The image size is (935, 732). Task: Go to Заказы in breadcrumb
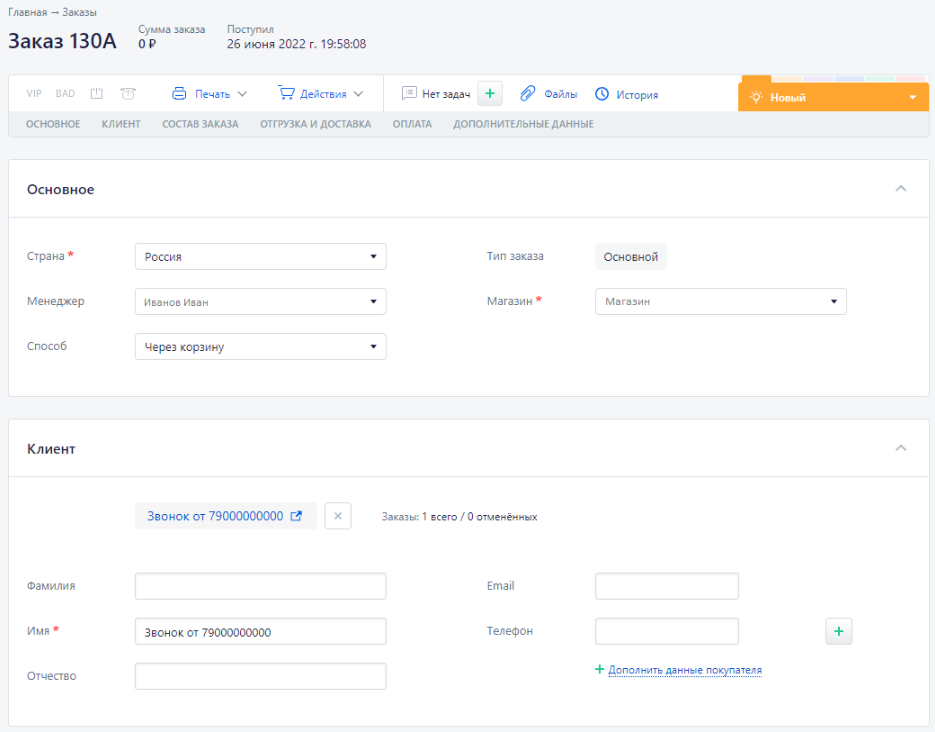click(79, 12)
